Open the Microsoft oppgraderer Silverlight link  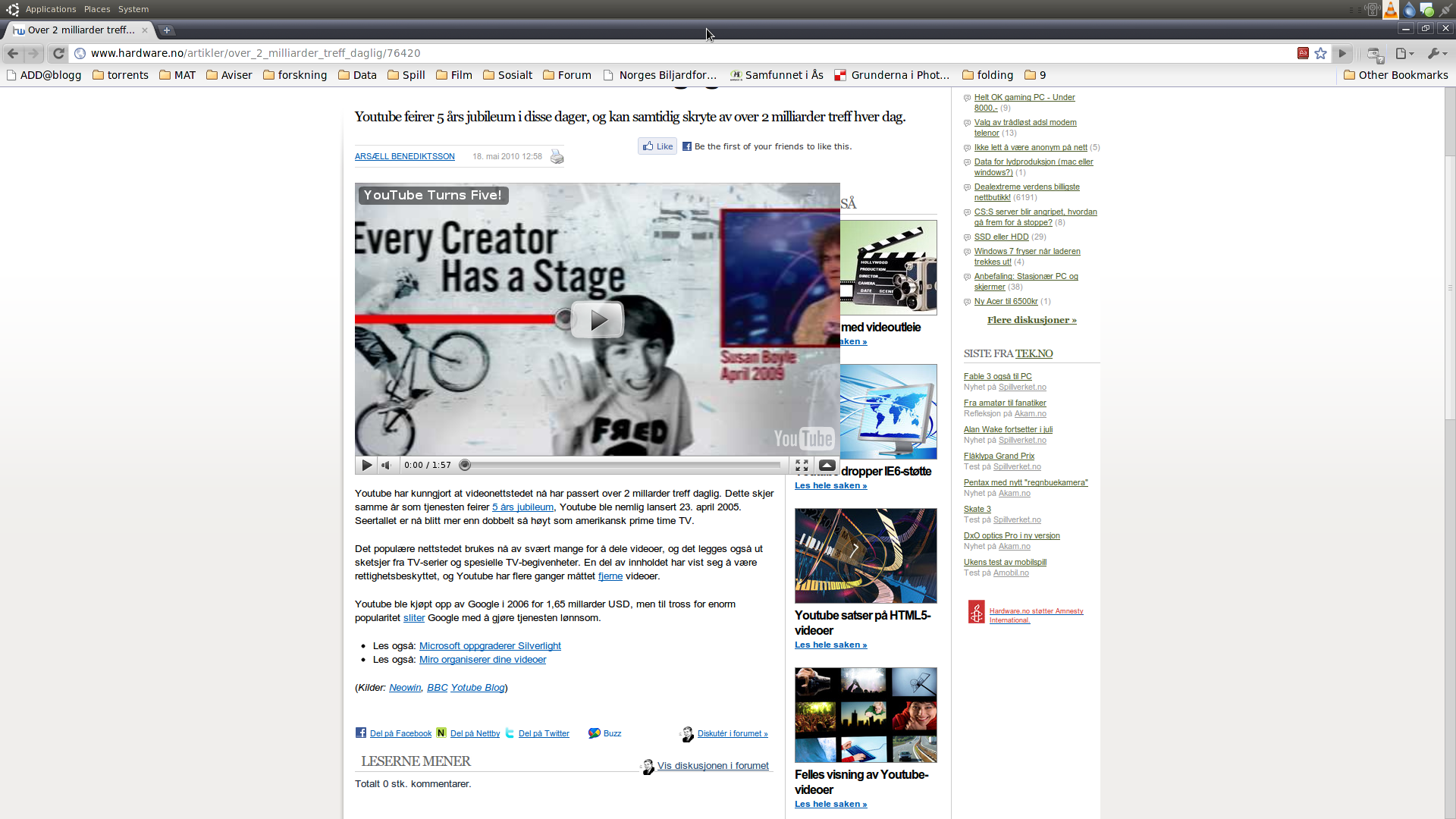(490, 646)
